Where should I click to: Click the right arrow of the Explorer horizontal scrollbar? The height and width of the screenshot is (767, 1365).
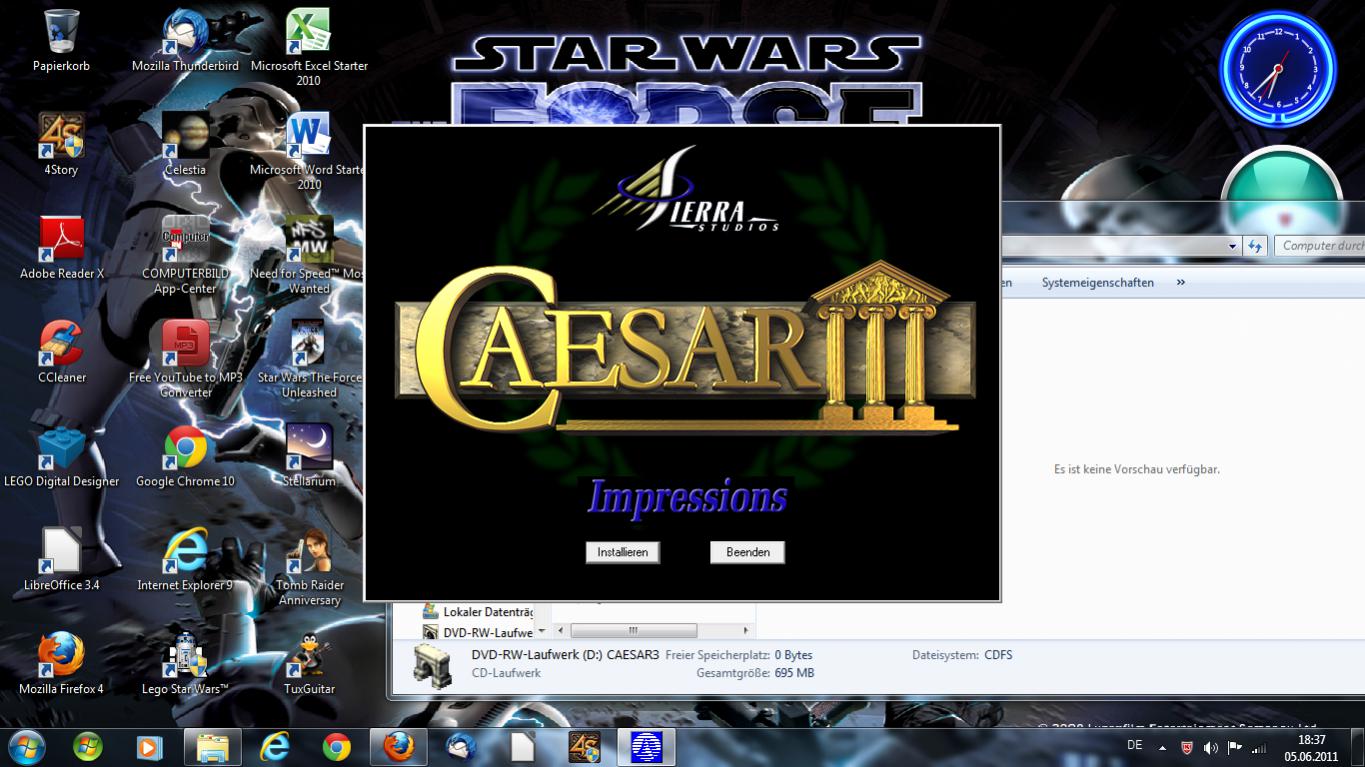pyautogui.click(x=745, y=631)
